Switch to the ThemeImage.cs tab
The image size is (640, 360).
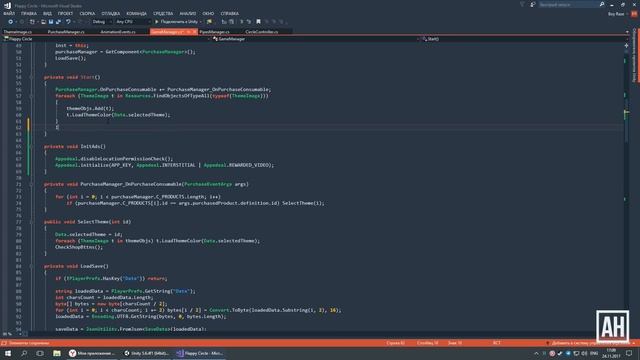(18, 31)
